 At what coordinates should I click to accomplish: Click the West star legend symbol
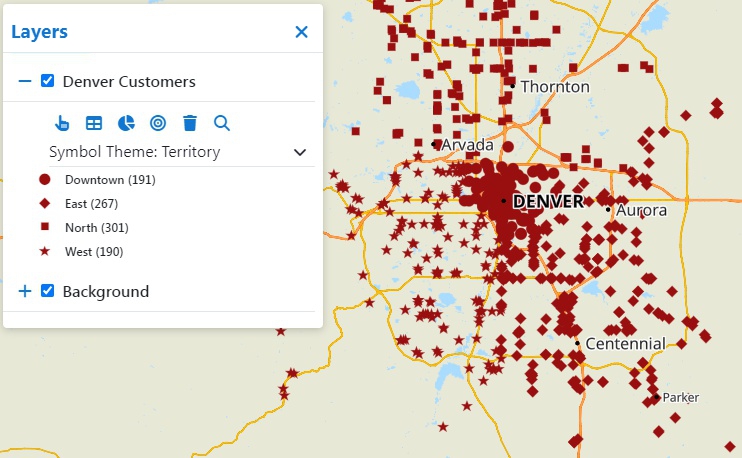(x=45, y=252)
